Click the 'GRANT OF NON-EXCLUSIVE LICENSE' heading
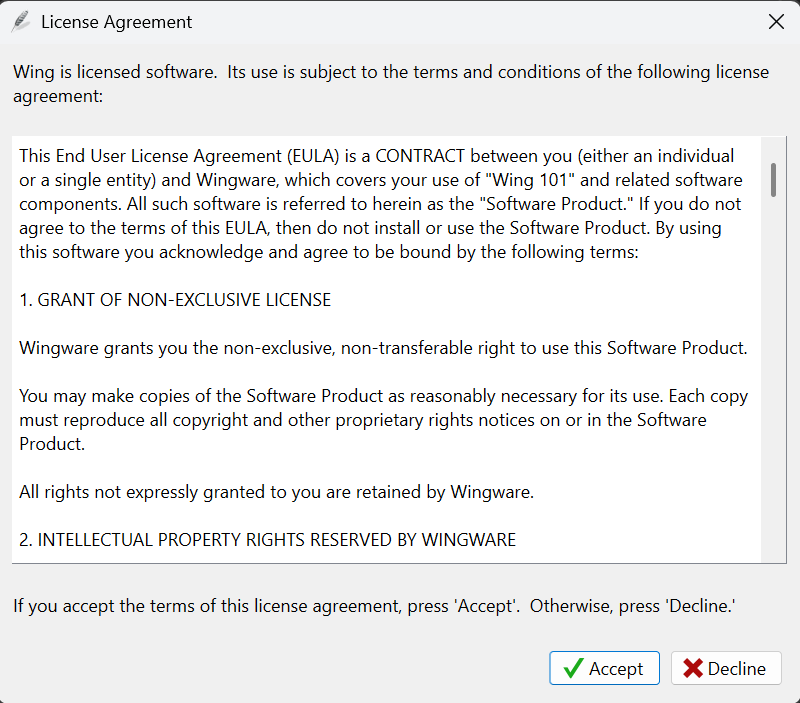The width and height of the screenshot is (800, 703). pyautogui.click(x=175, y=300)
